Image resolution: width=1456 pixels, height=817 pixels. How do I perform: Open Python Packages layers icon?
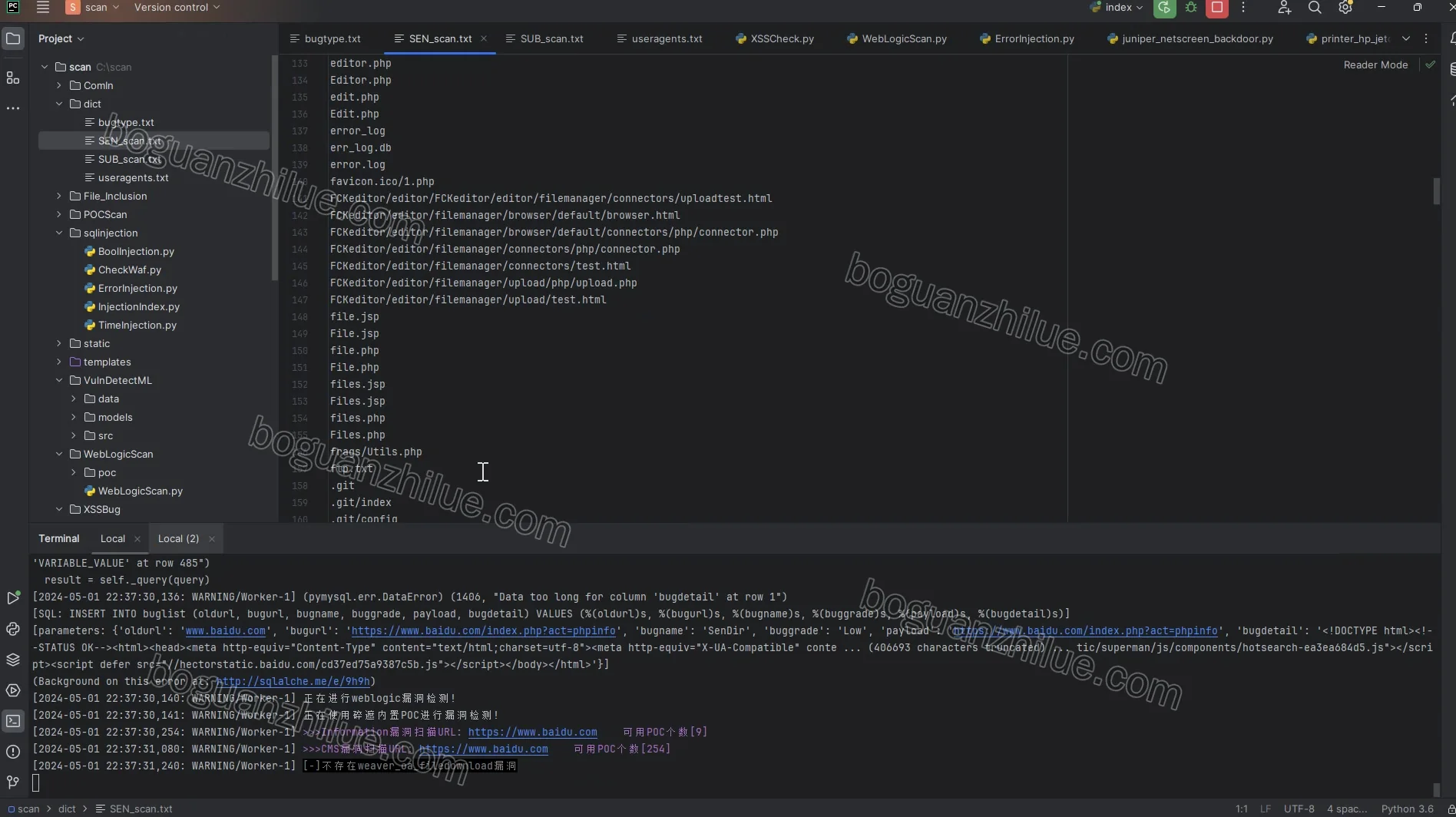13,660
